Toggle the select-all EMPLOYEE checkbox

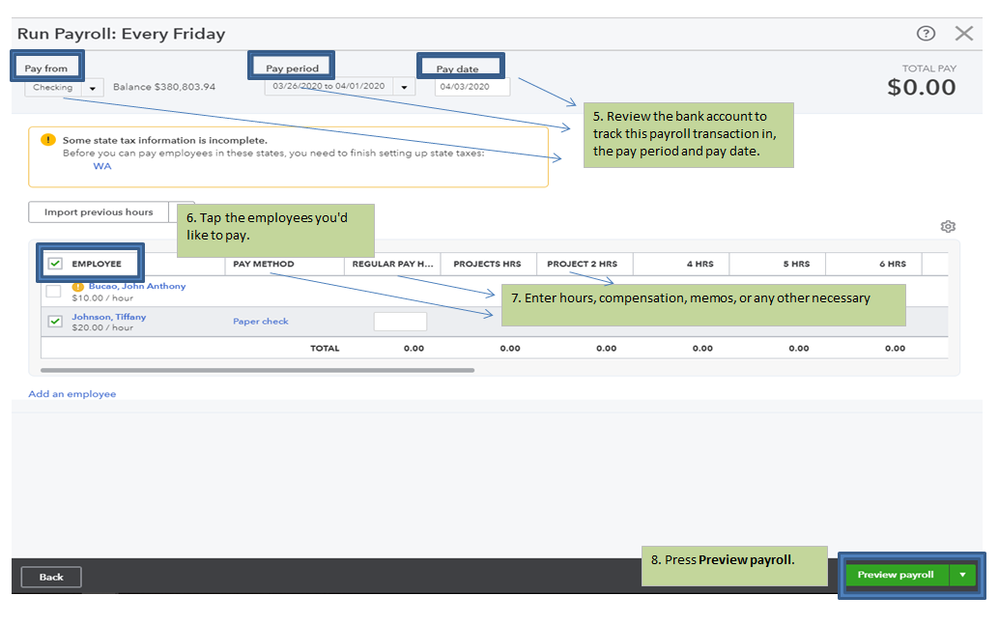[55, 263]
